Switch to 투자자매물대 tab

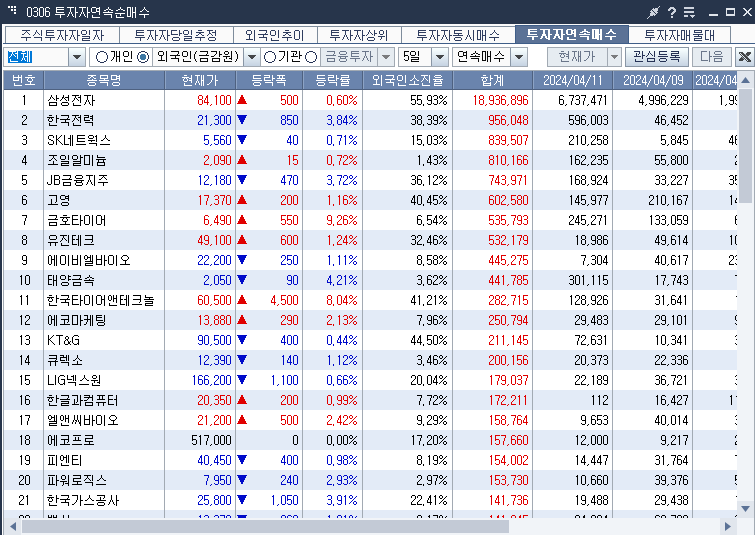pyautogui.click(x=679, y=35)
